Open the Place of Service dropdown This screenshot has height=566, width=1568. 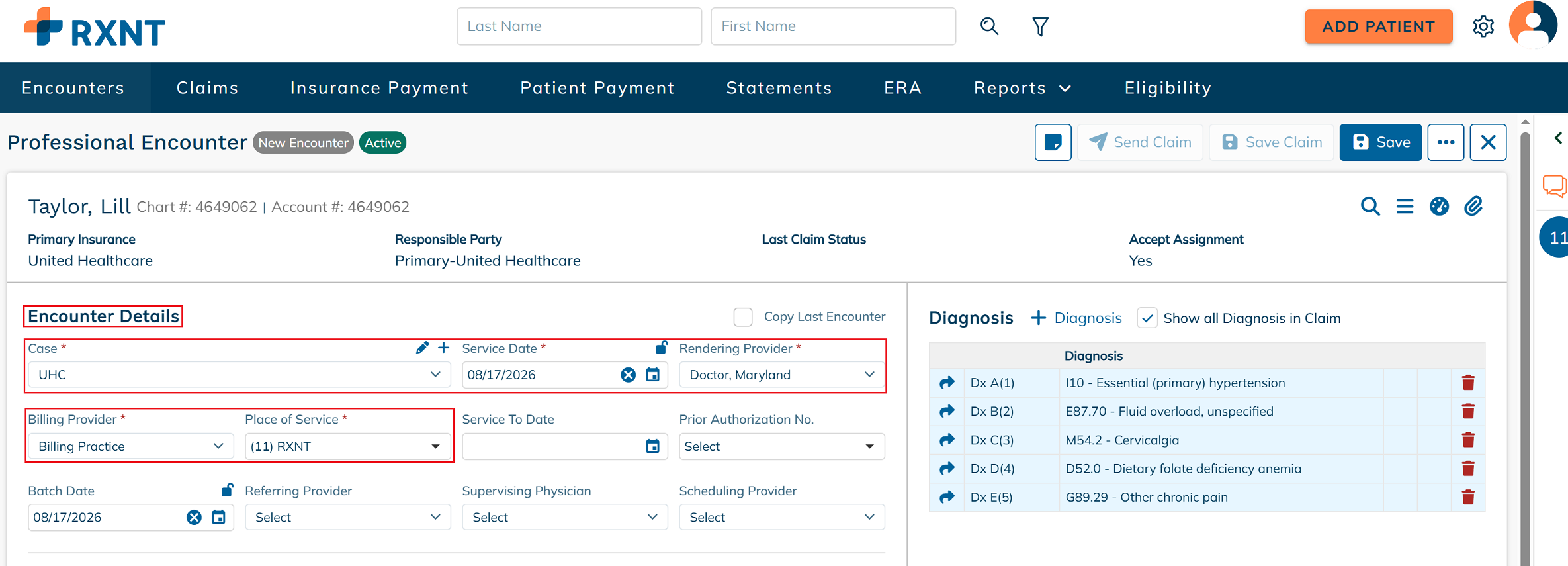tap(347, 446)
